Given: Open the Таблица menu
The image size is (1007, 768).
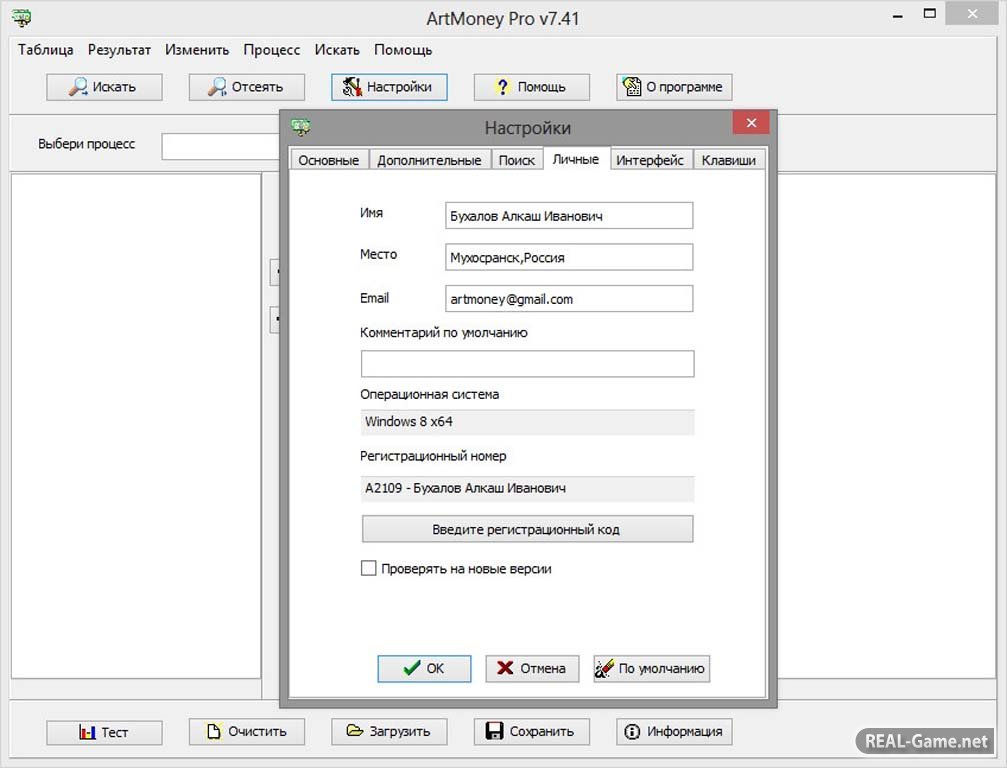Looking at the screenshot, I should coord(45,50).
